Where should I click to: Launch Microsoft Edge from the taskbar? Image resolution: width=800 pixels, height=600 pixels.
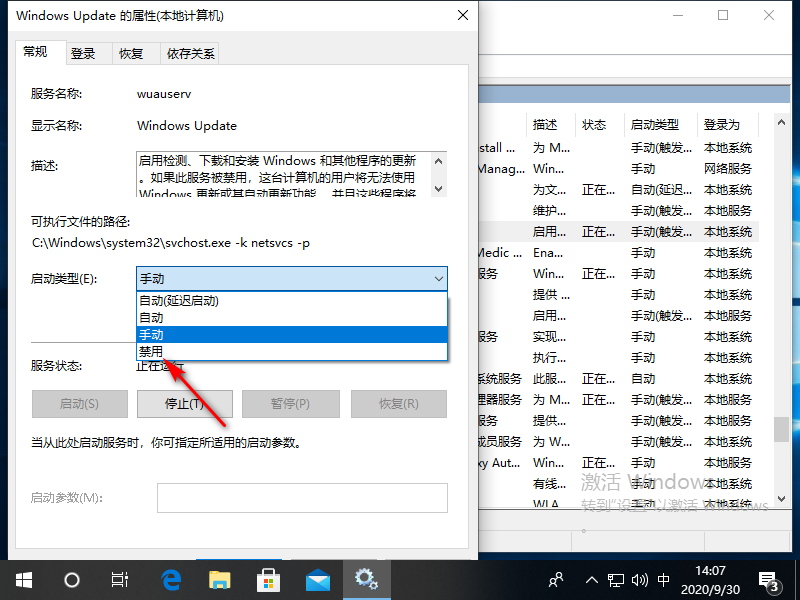(x=170, y=579)
